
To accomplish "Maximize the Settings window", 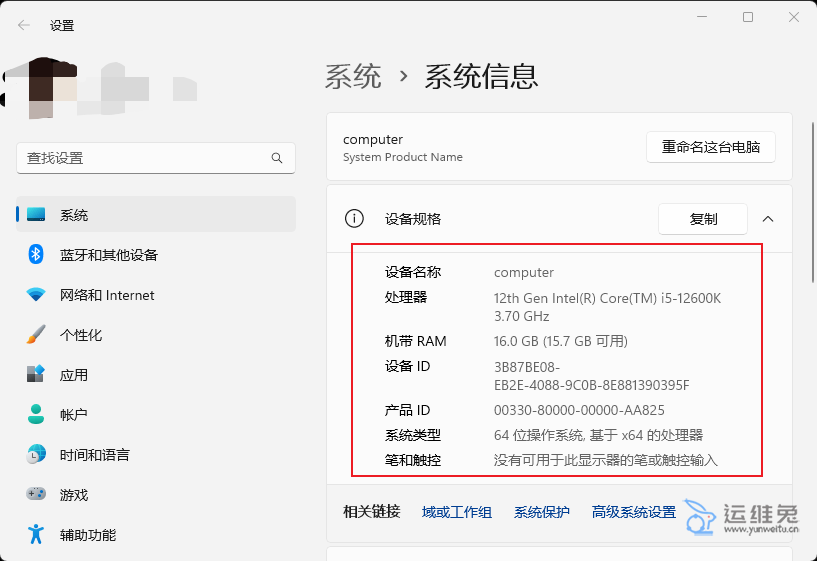I will pos(748,17).
